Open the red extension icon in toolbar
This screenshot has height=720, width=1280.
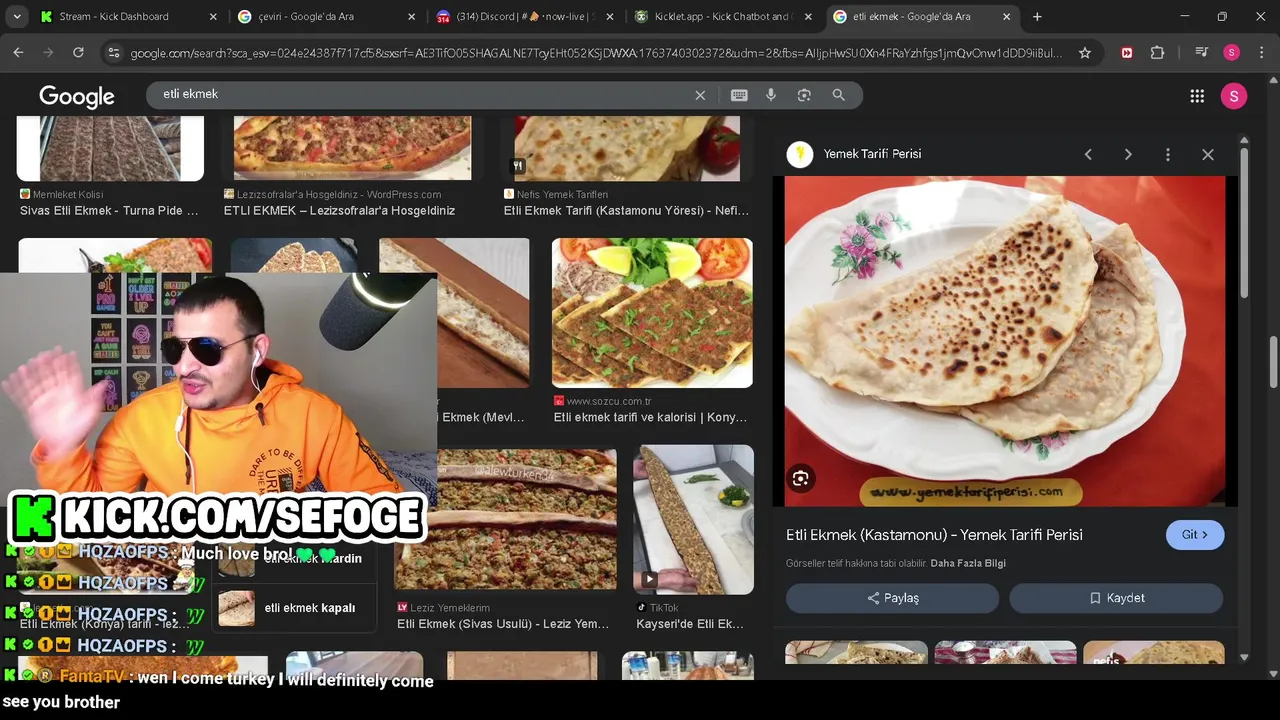[1127, 53]
